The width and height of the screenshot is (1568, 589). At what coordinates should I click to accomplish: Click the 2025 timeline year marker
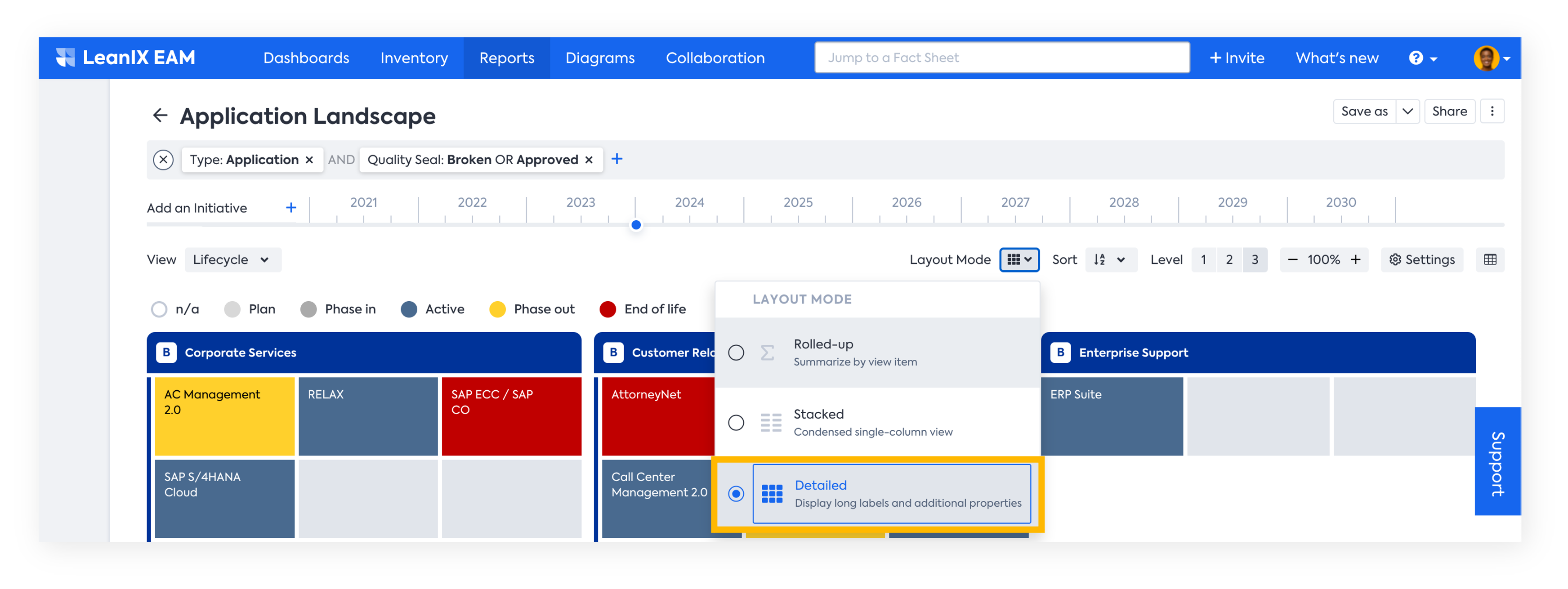[797, 203]
